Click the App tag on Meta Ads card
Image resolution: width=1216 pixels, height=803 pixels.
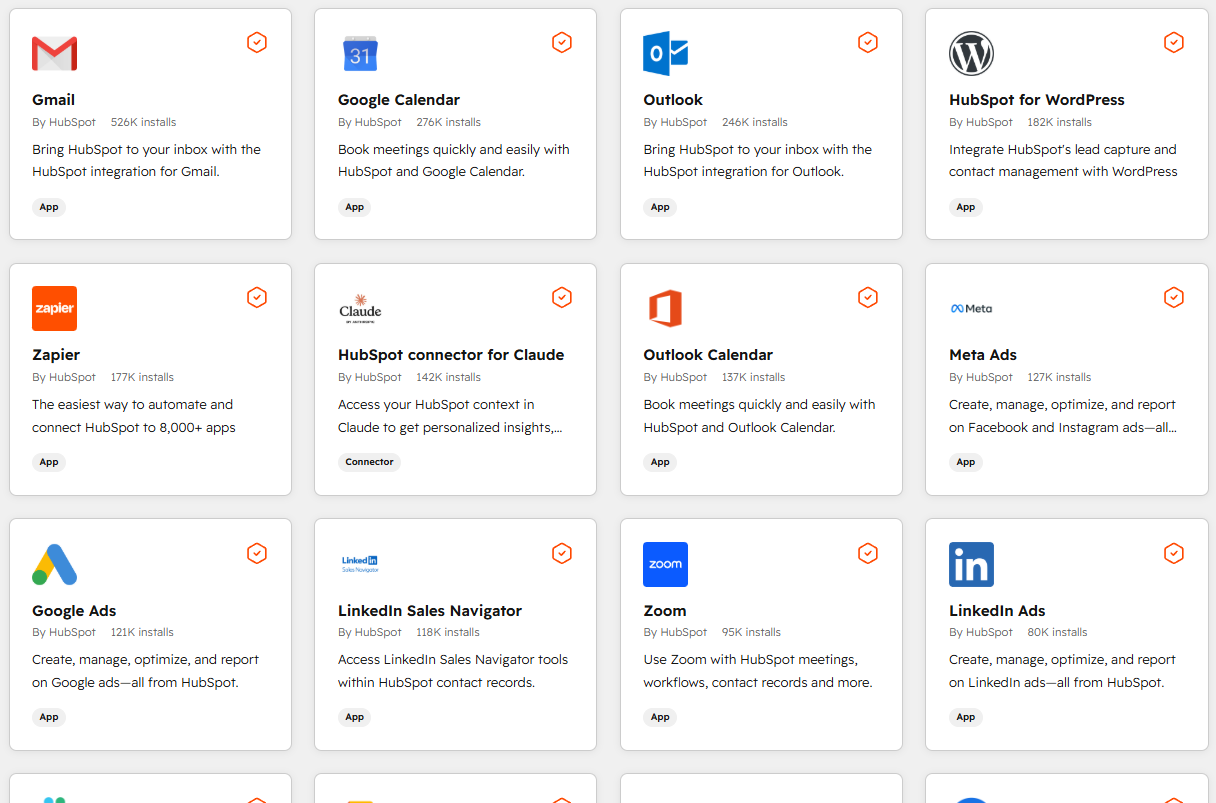pyautogui.click(x=966, y=462)
